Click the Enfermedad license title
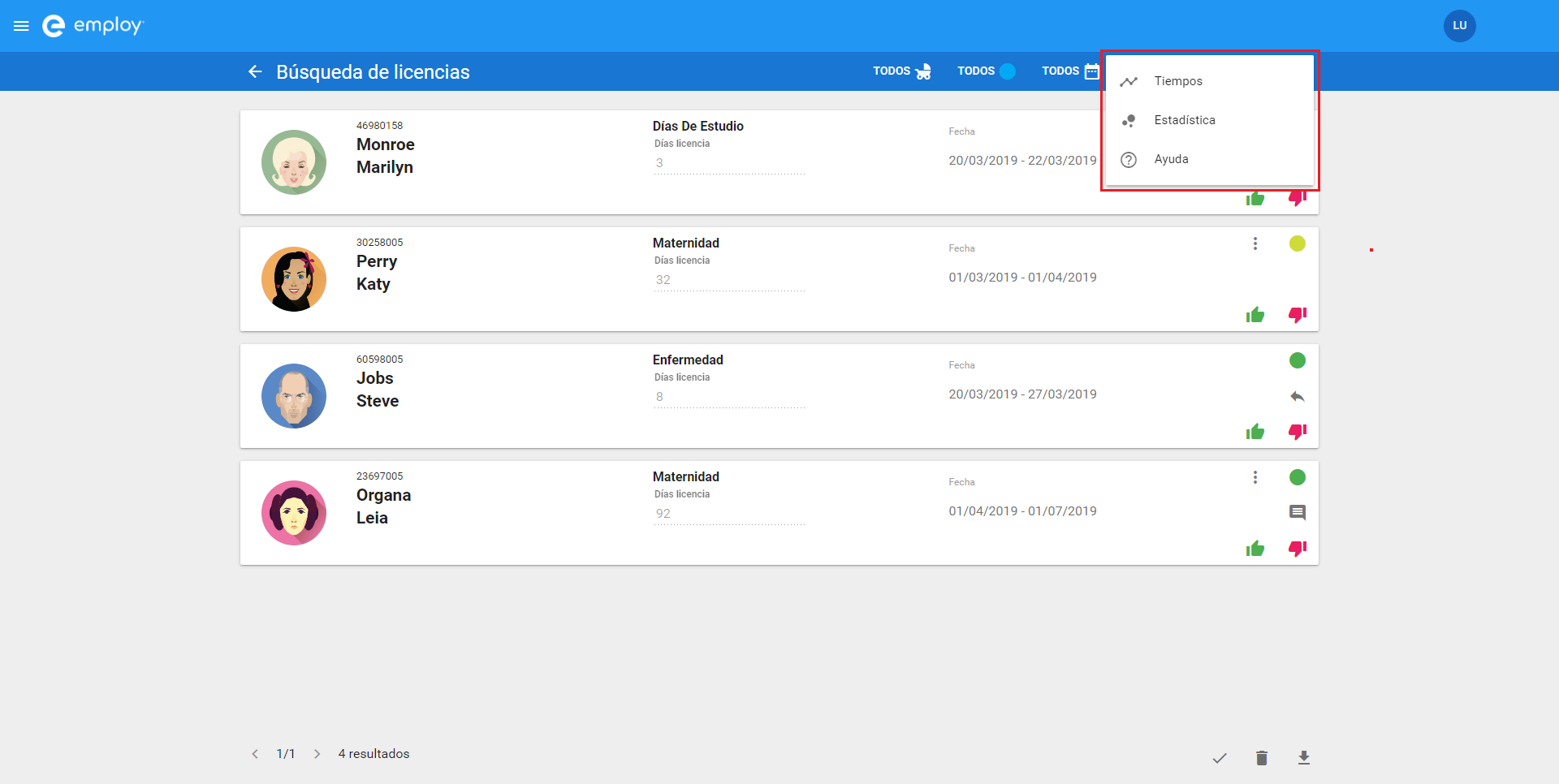Viewport: 1559px width, 784px height. [x=688, y=360]
